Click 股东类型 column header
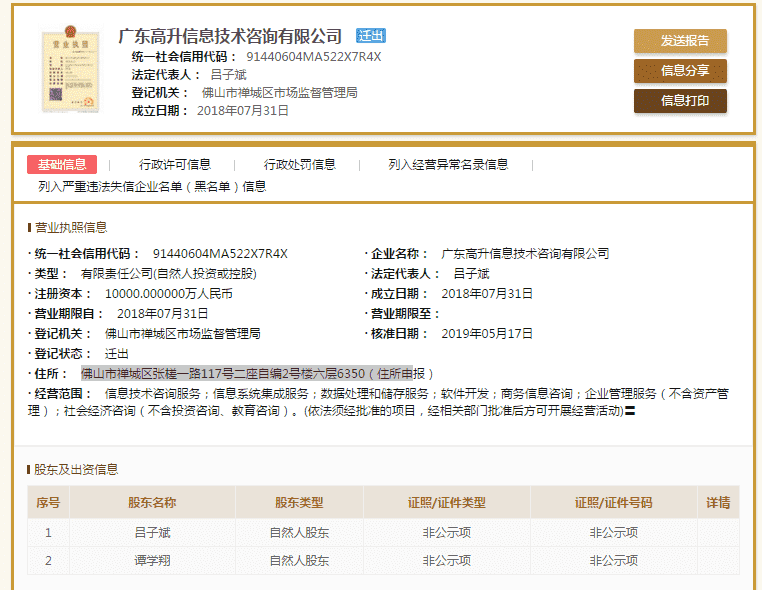This screenshot has width=762, height=590. coord(299,503)
